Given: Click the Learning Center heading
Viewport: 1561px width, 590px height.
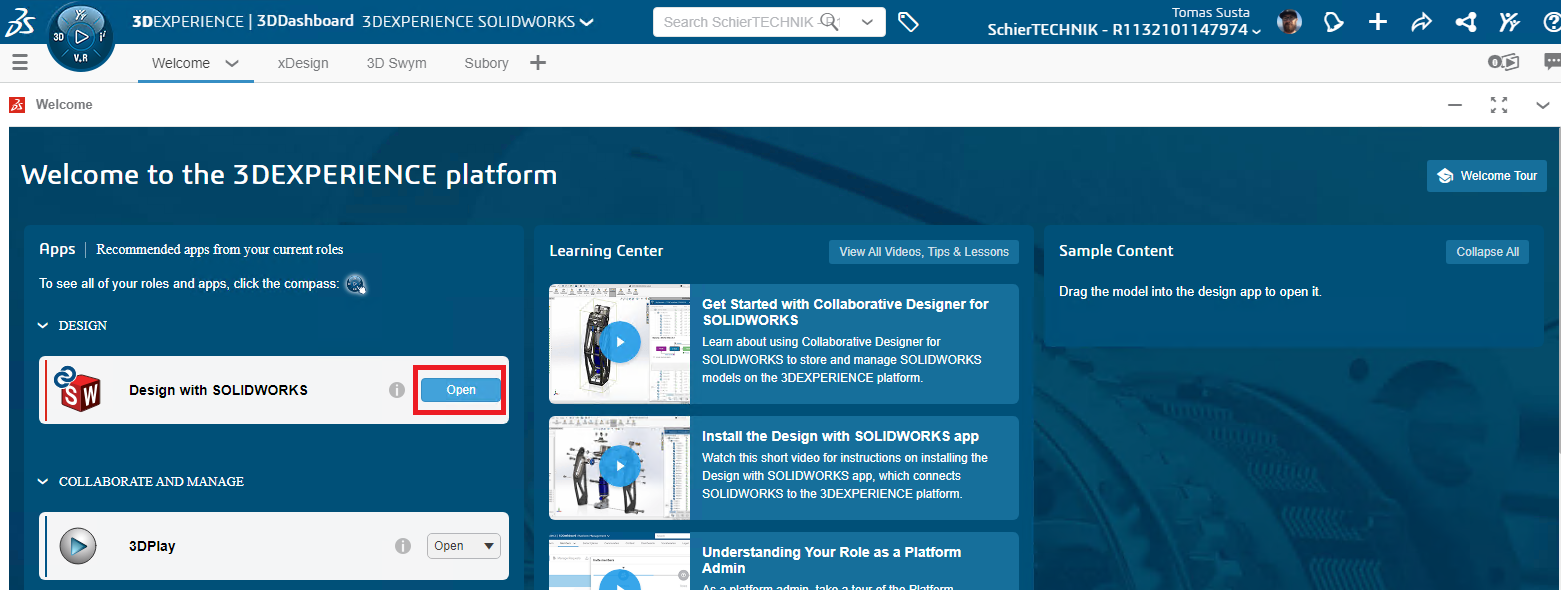Looking at the screenshot, I should tap(606, 251).
